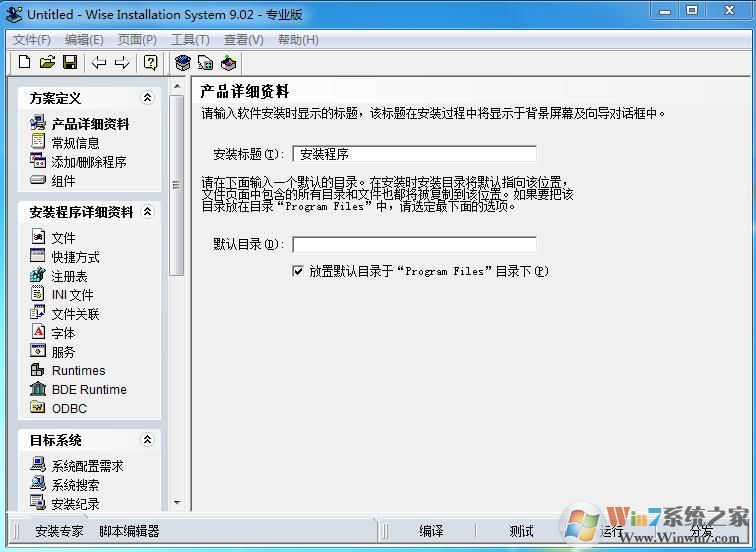Screen dimensions: 756x552
Task: Click the 文件关联 icon
Action: 38,312
